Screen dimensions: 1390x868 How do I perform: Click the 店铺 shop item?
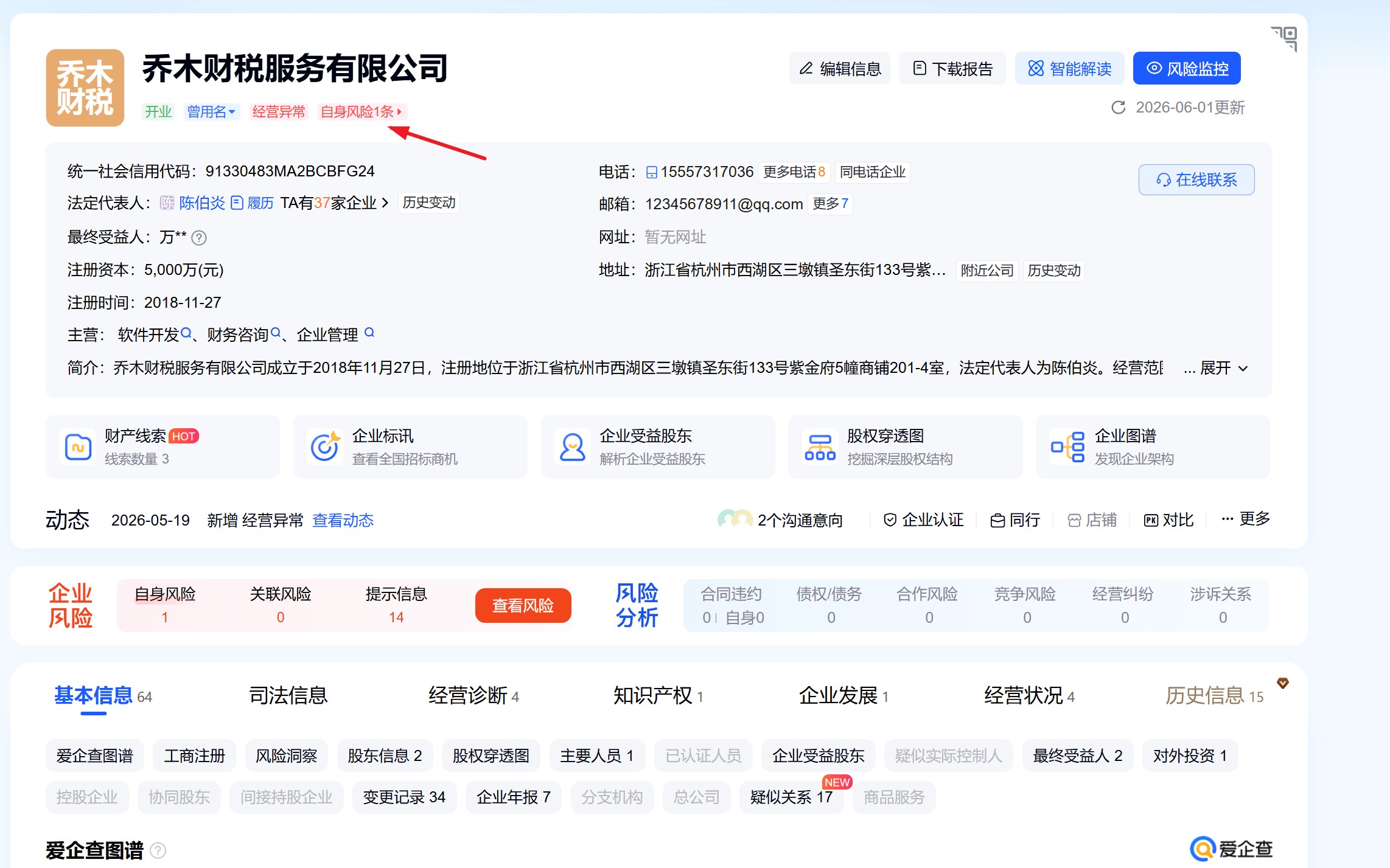tap(1092, 520)
